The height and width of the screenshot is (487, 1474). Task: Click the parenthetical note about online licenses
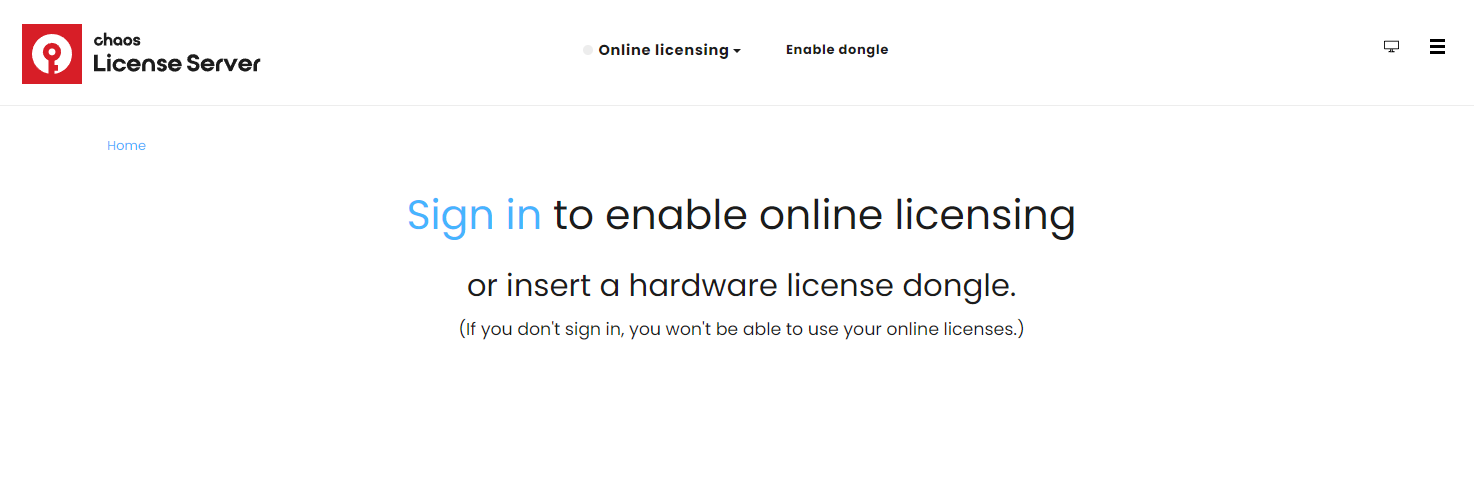pyautogui.click(x=741, y=328)
